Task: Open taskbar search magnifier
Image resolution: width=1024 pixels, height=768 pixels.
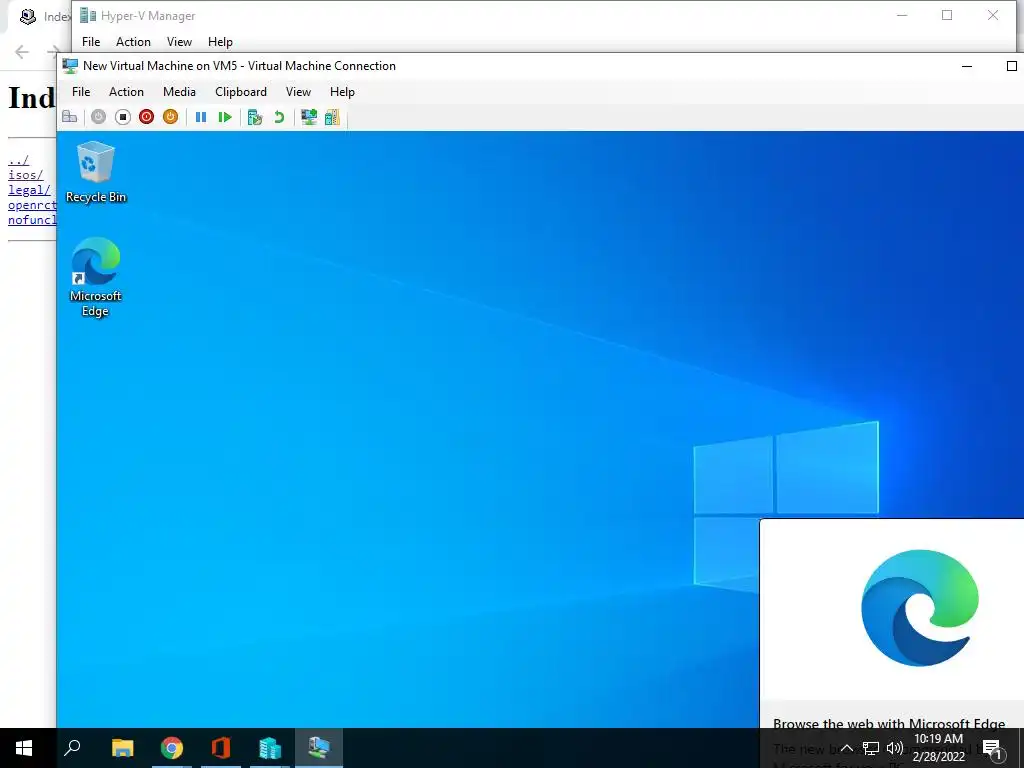Action: 72,748
